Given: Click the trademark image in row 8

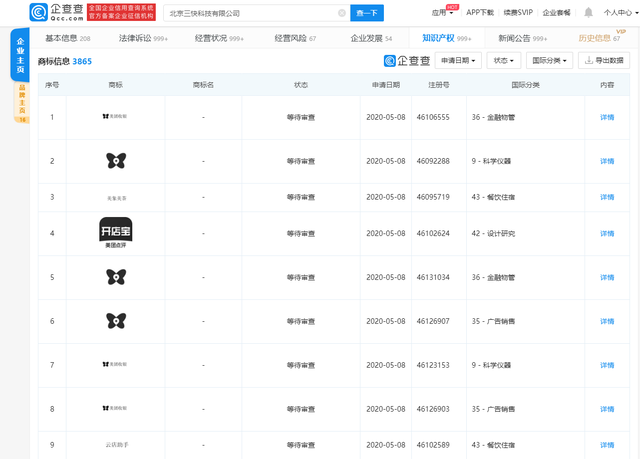Looking at the screenshot, I should pyautogui.click(x=115, y=408).
